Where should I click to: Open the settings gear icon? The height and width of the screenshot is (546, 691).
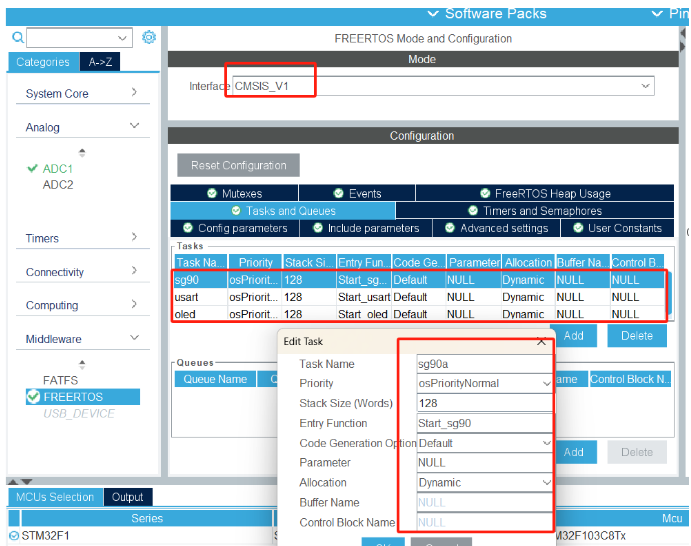click(149, 37)
